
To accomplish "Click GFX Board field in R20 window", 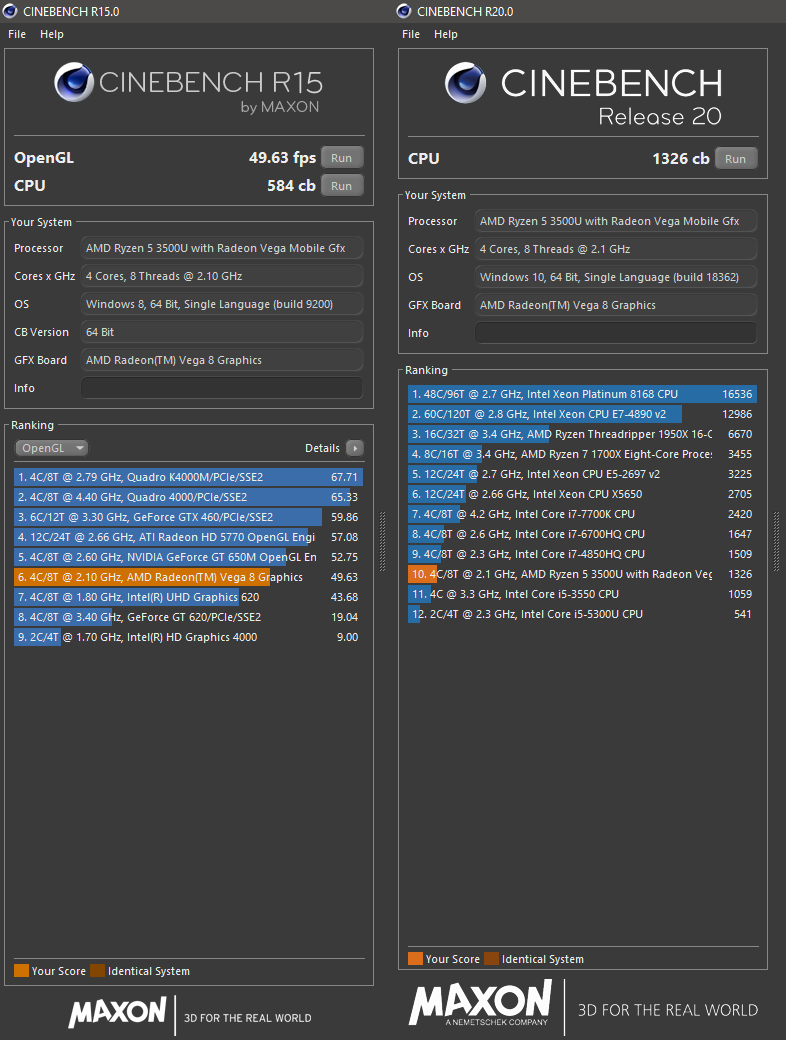I will [616, 305].
